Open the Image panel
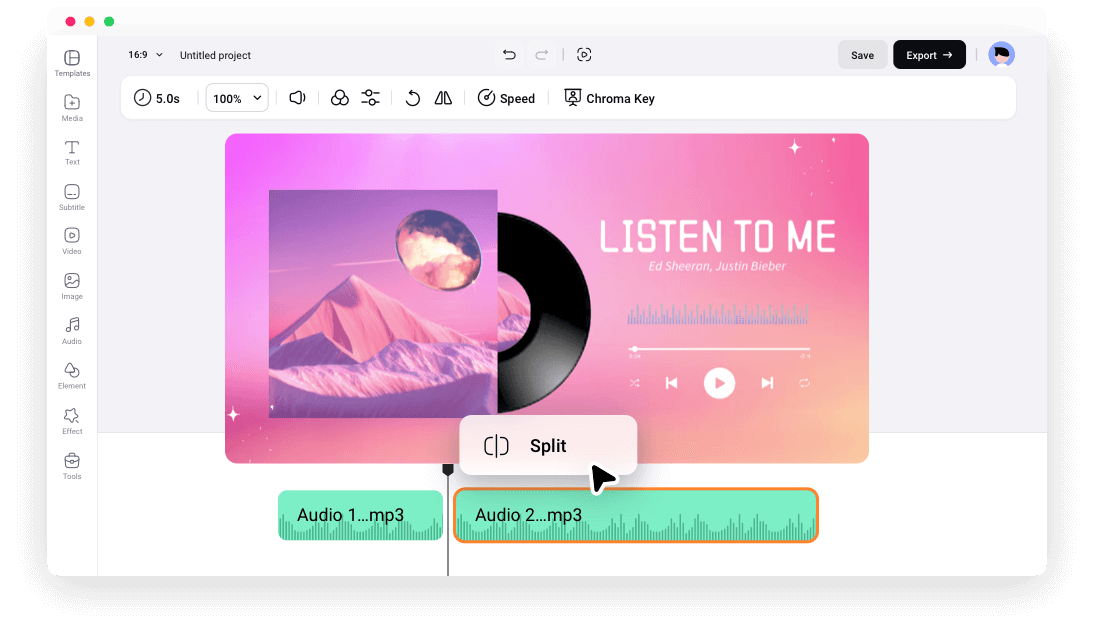The height and width of the screenshot is (635, 1094). coord(72,286)
